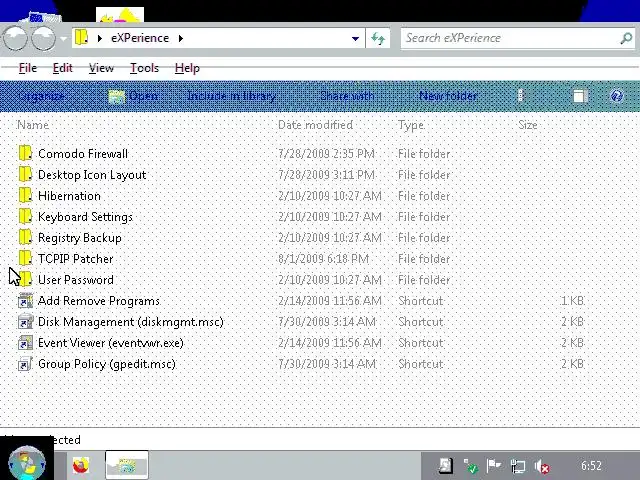Image resolution: width=640 pixels, height=480 pixels.
Task: Click the 'User Password' folder name
Action: pos(76,280)
